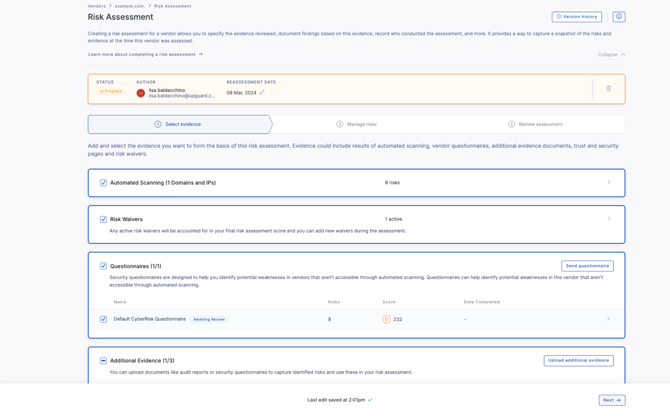Click the icon button beside Version history

(618, 17)
